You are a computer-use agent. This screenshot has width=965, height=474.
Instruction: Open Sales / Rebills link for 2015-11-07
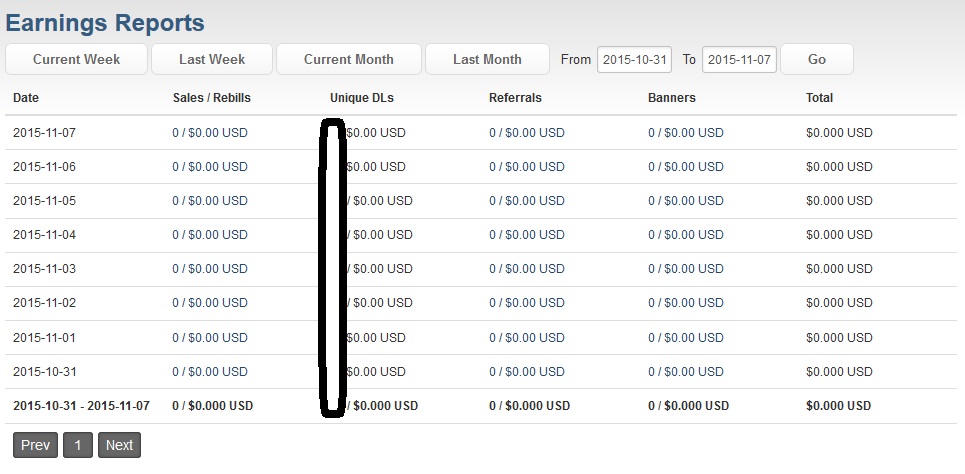point(209,132)
